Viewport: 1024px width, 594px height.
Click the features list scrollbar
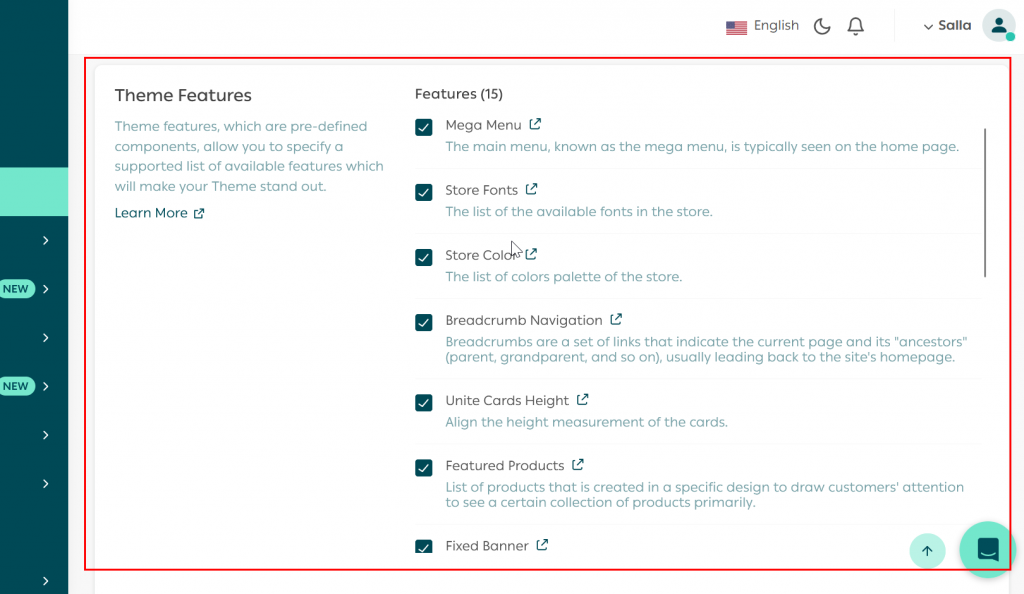tap(985, 202)
